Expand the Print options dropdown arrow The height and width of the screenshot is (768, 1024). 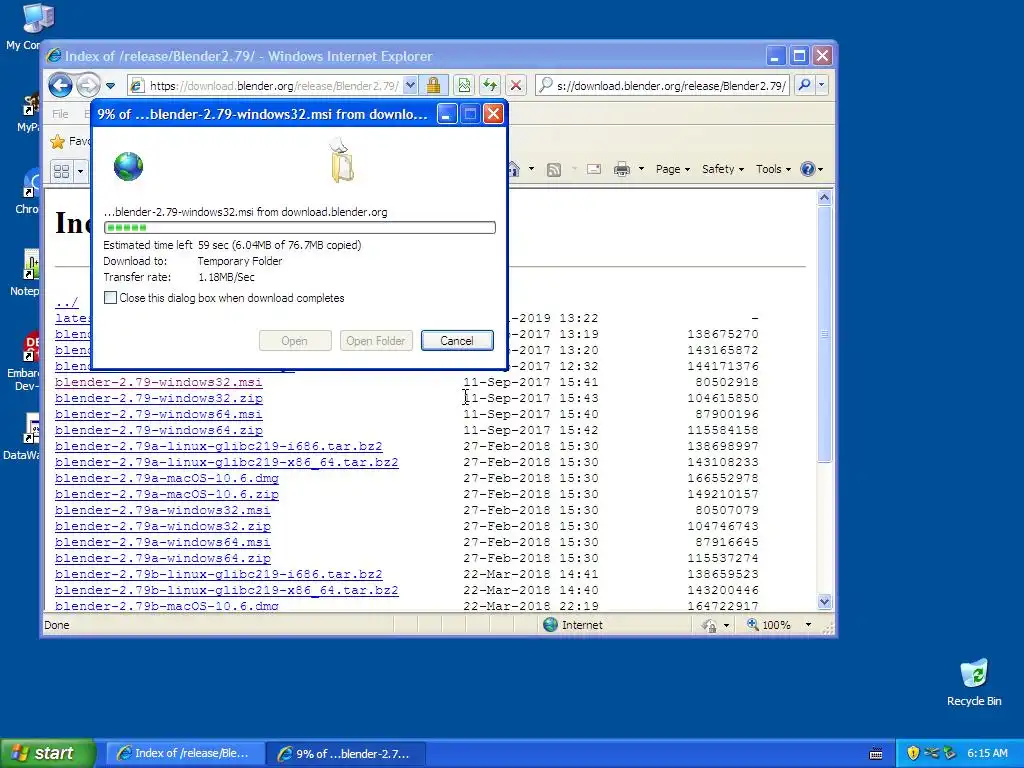641,169
